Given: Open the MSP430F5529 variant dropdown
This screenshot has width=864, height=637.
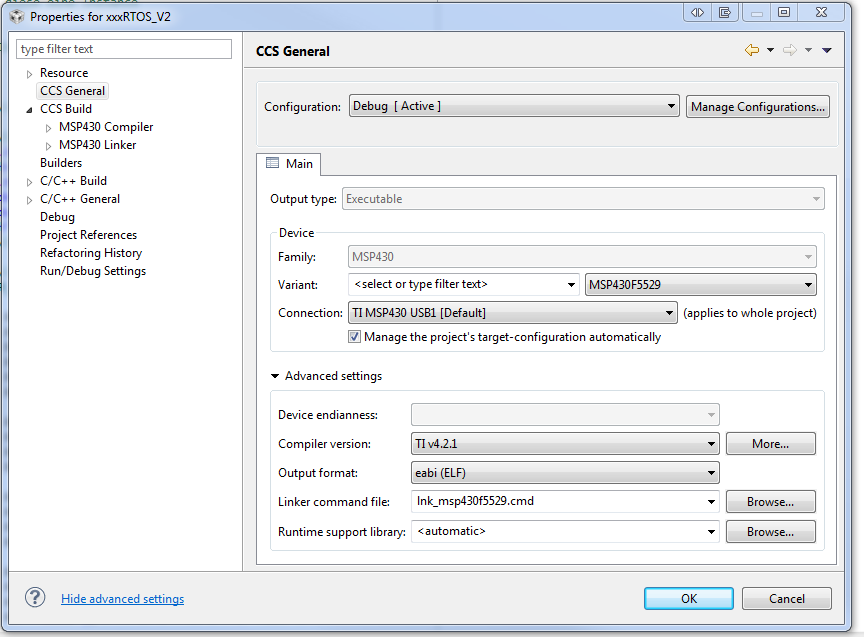Looking at the screenshot, I should (x=700, y=284).
